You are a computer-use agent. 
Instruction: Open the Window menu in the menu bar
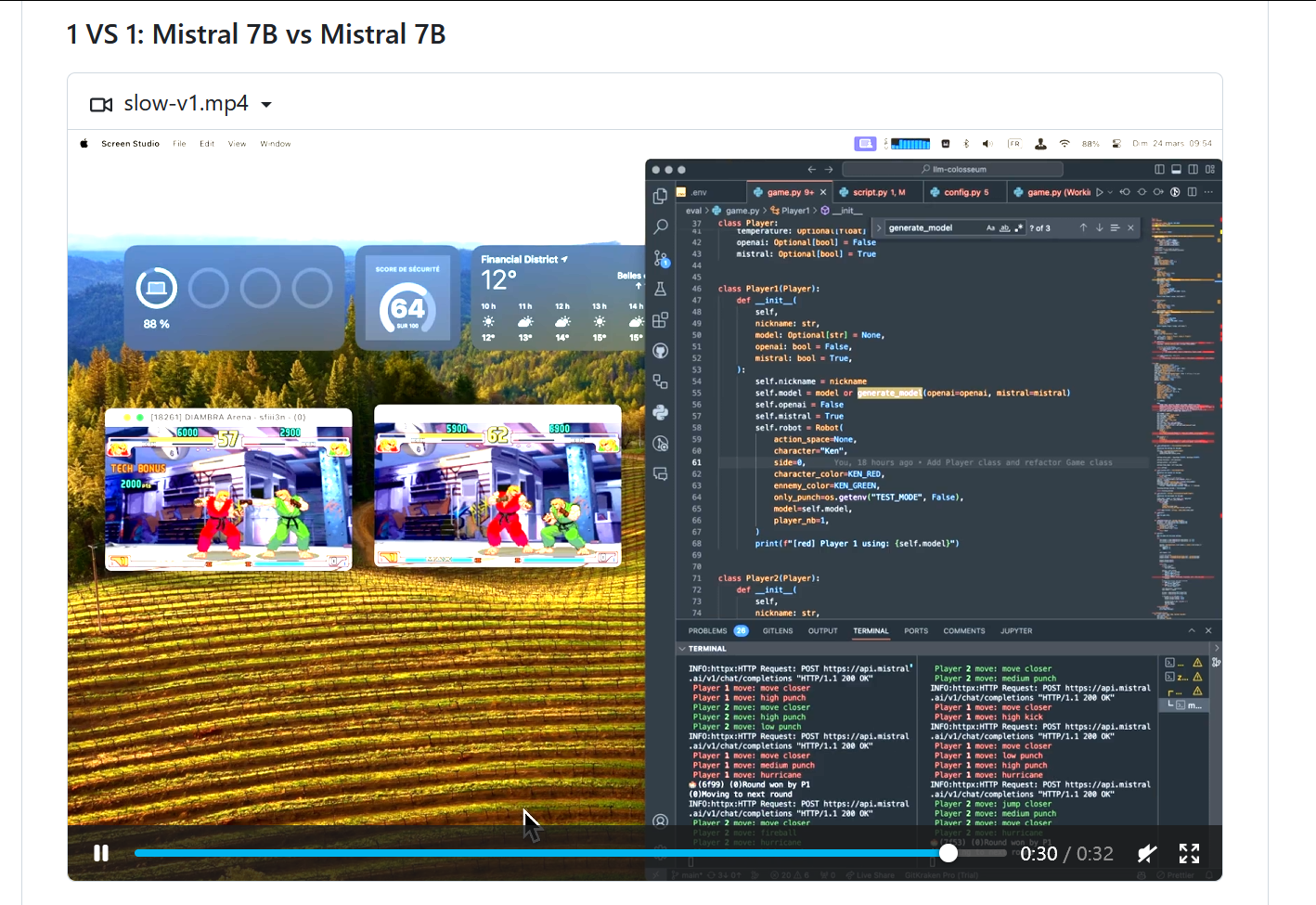click(x=276, y=144)
